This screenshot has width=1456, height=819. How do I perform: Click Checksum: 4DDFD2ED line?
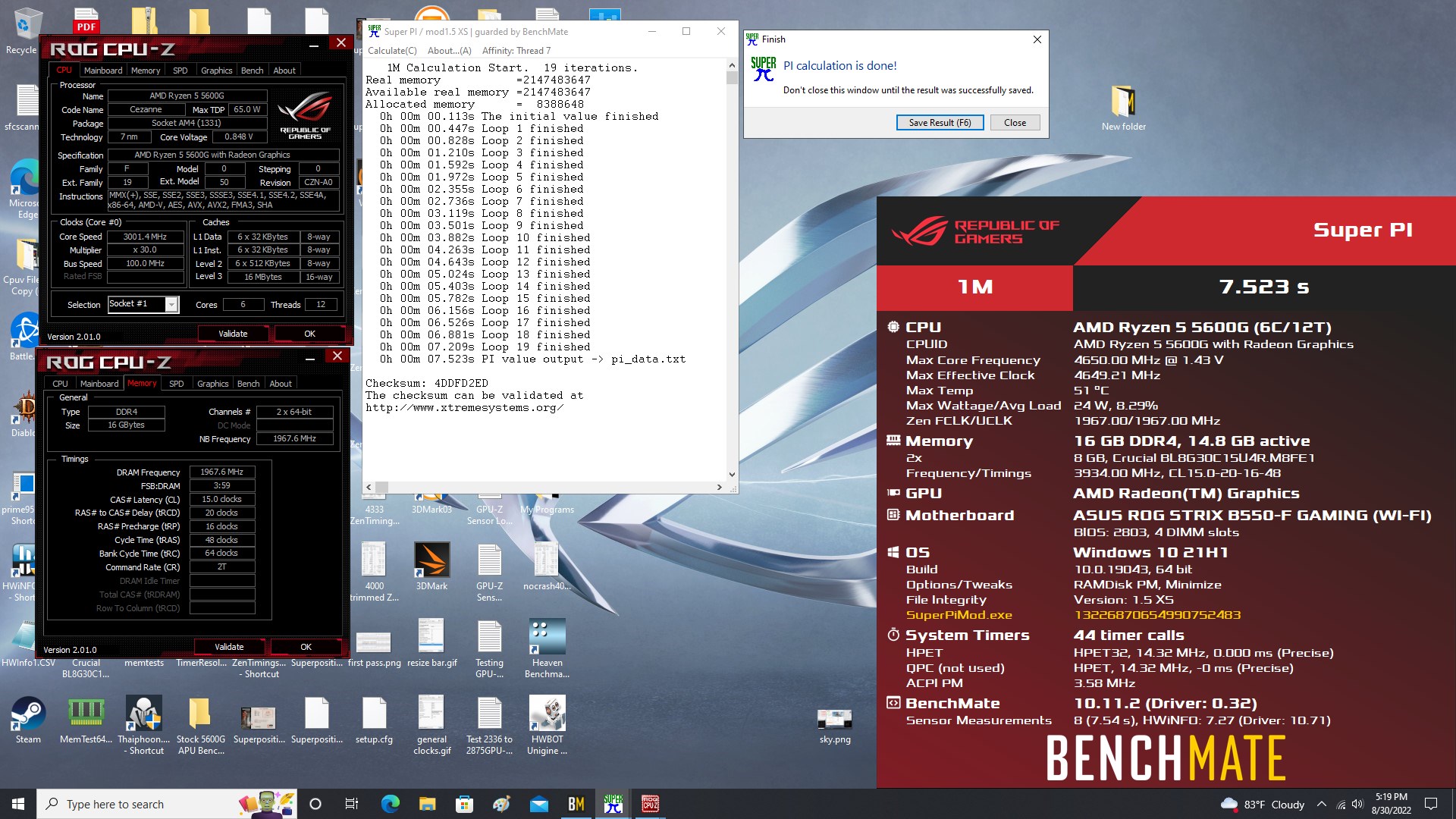pos(427,383)
